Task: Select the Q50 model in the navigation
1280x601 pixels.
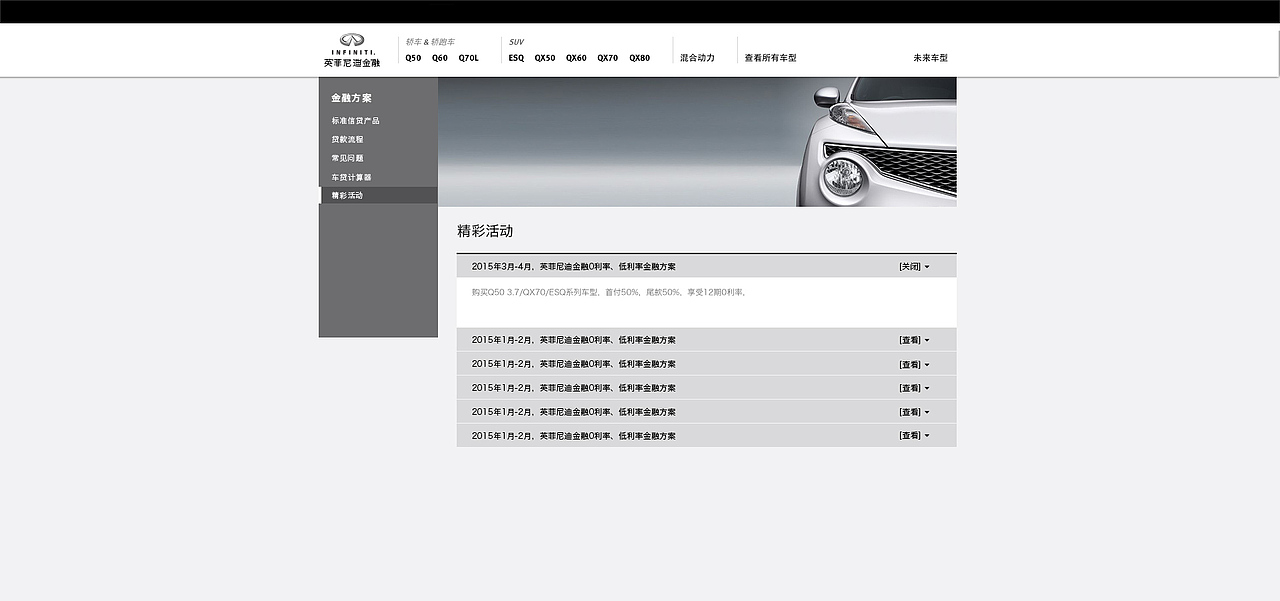Action: 412,58
